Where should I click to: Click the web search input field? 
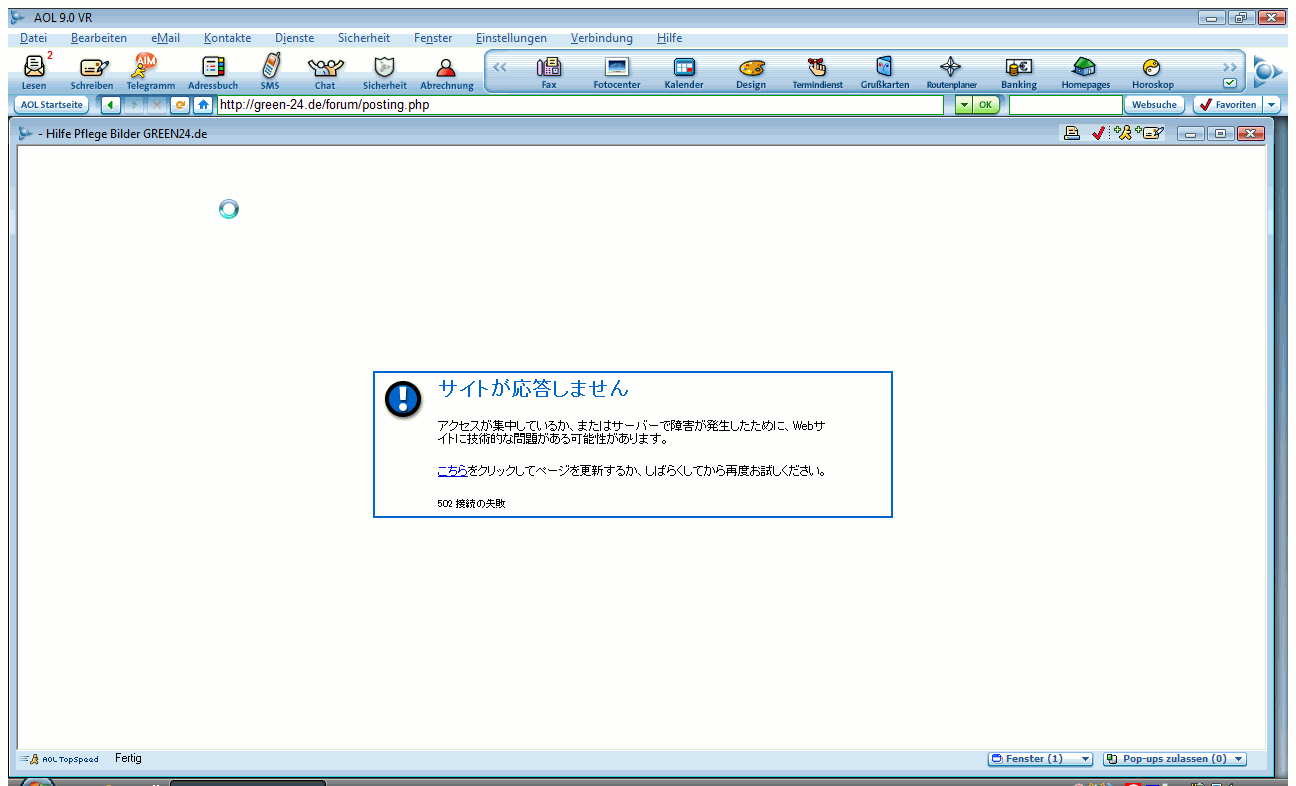[1065, 105]
